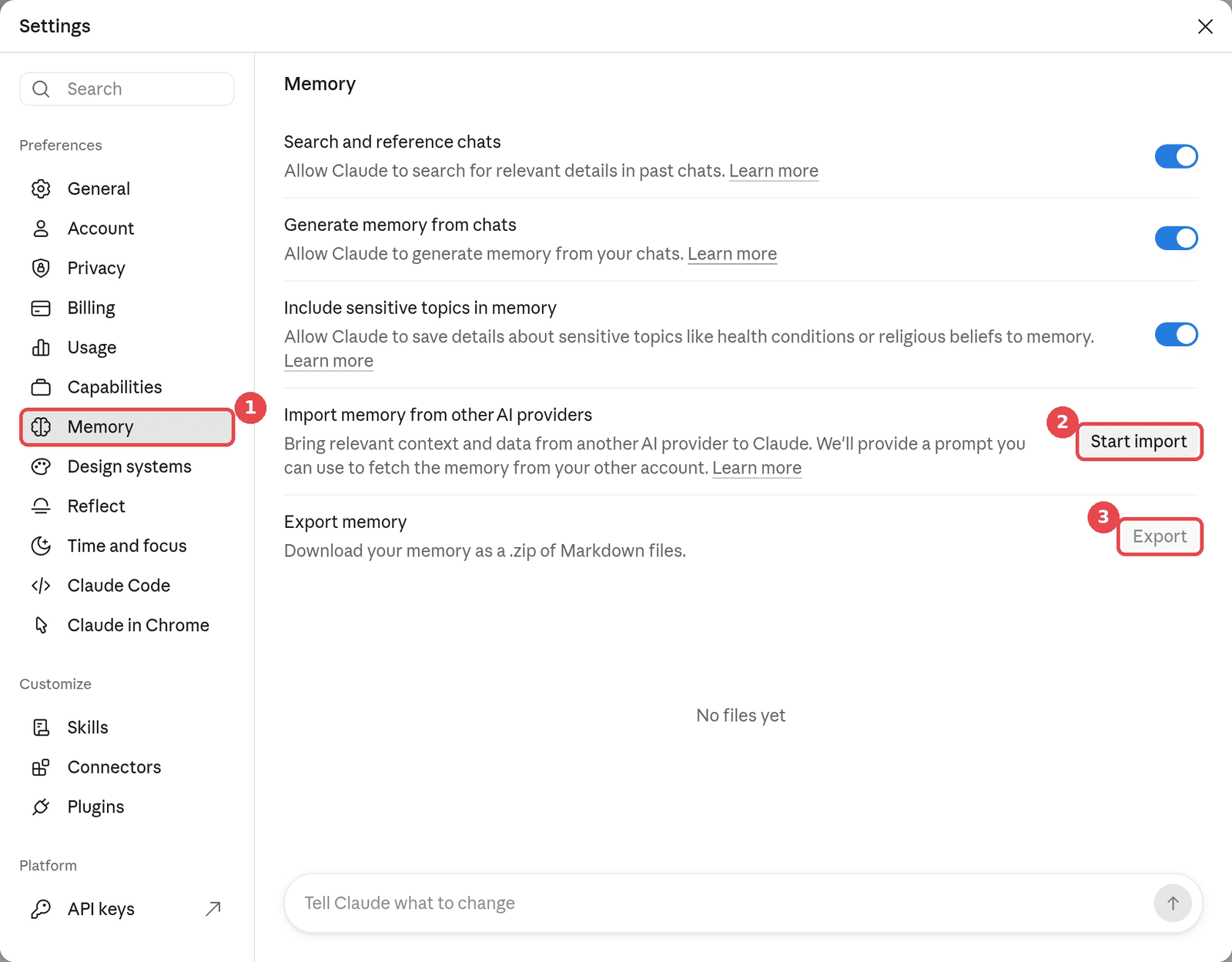Image resolution: width=1232 pixels, height=962 pixels.
Task: Open the General settings label
Action: coord(99,189)
